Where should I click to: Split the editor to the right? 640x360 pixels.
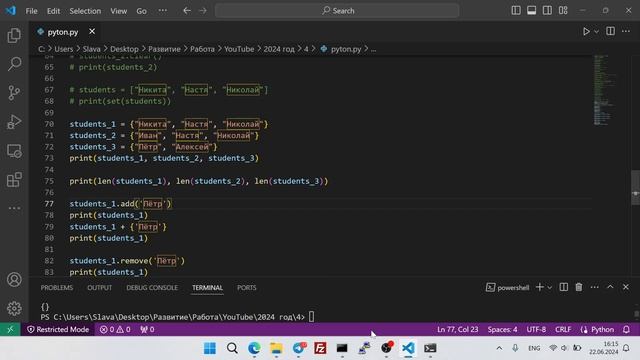click(x=611, y=31)
